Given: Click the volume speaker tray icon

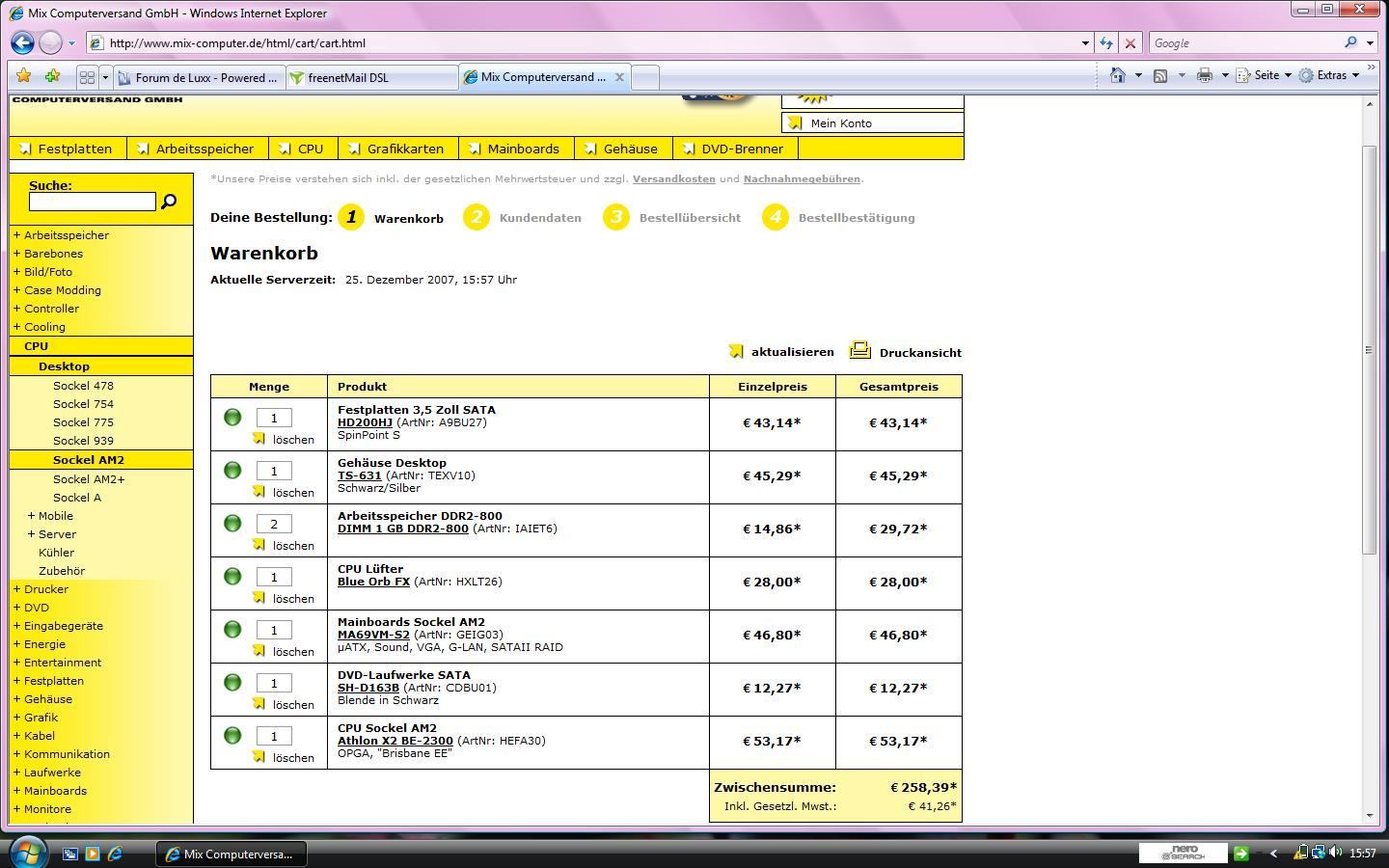Looking at the screenshot, I should pyautogui.click(x=1335, y=853).
